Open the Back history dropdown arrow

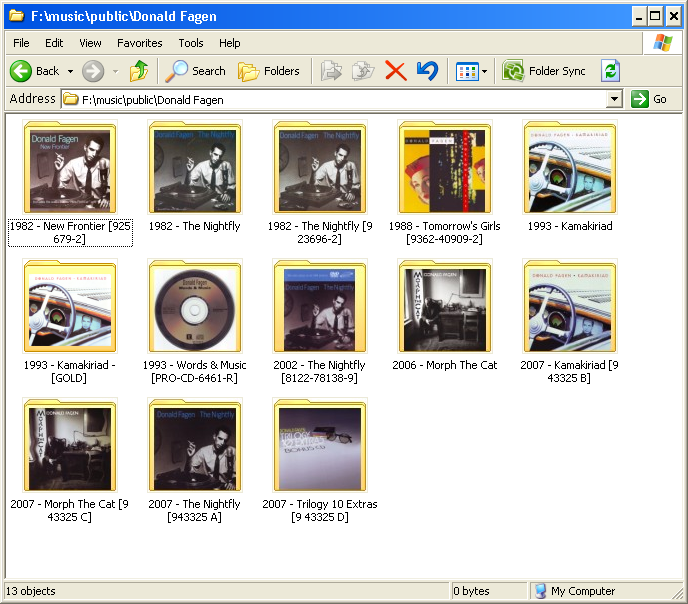tap(70, 71)
